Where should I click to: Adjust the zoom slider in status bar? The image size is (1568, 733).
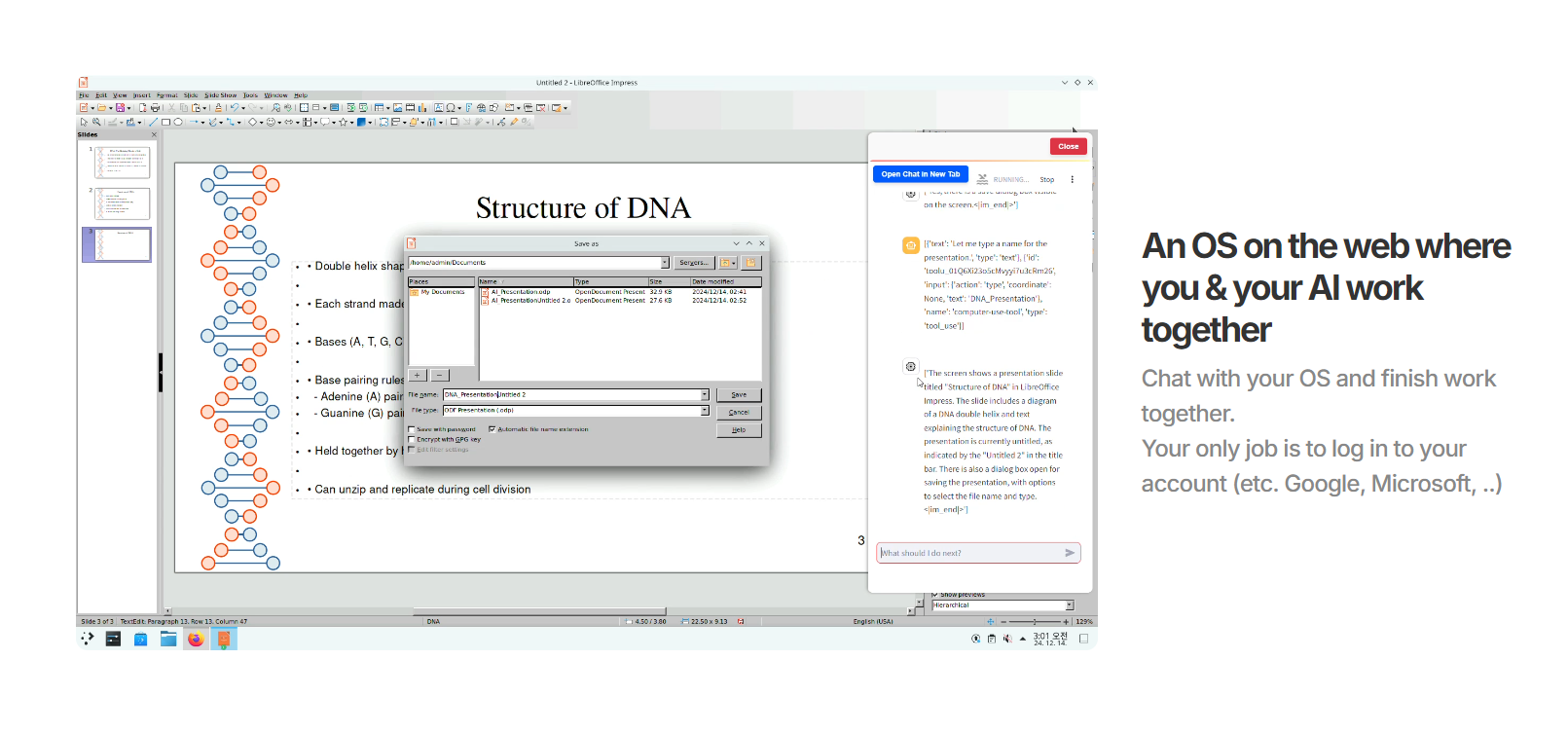point(1034,621)
